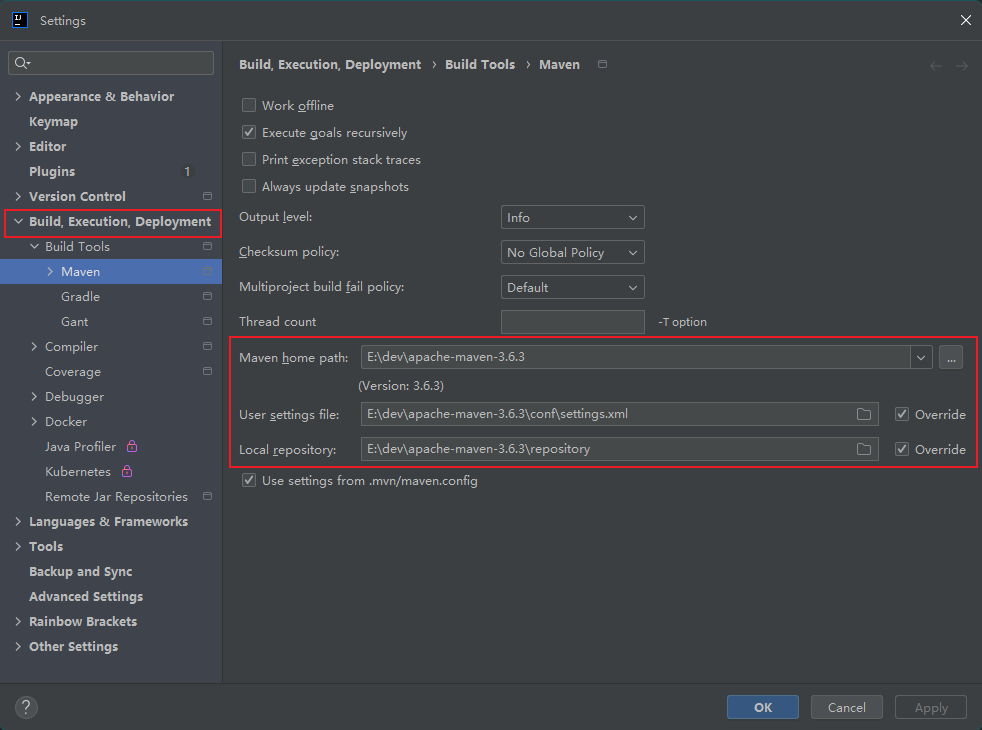Open folder browser for User settings file
The height and width of the screenshot is (730, 982).
coord(864,414)
